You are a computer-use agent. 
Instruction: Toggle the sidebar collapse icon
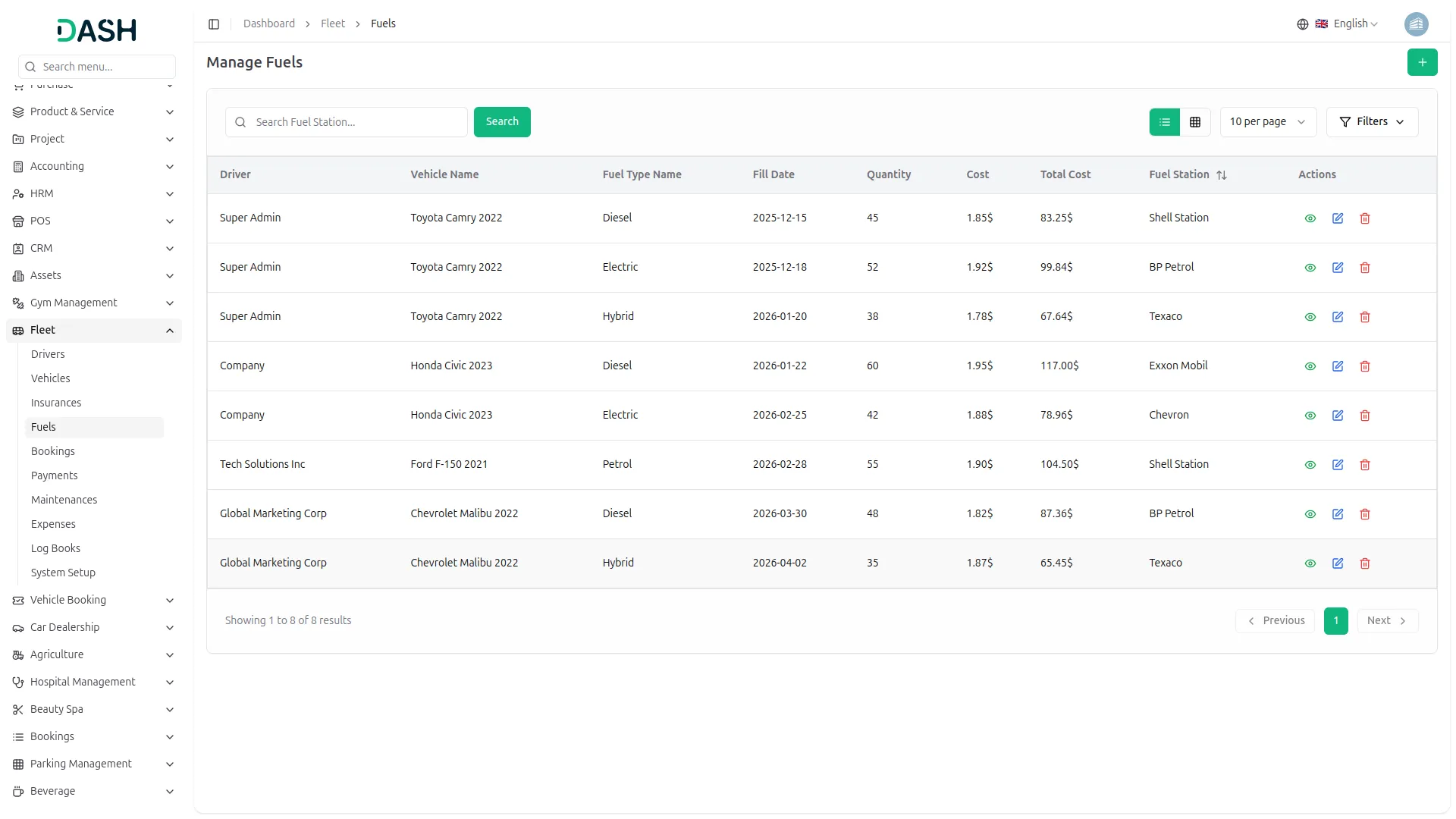click(214, 24)
